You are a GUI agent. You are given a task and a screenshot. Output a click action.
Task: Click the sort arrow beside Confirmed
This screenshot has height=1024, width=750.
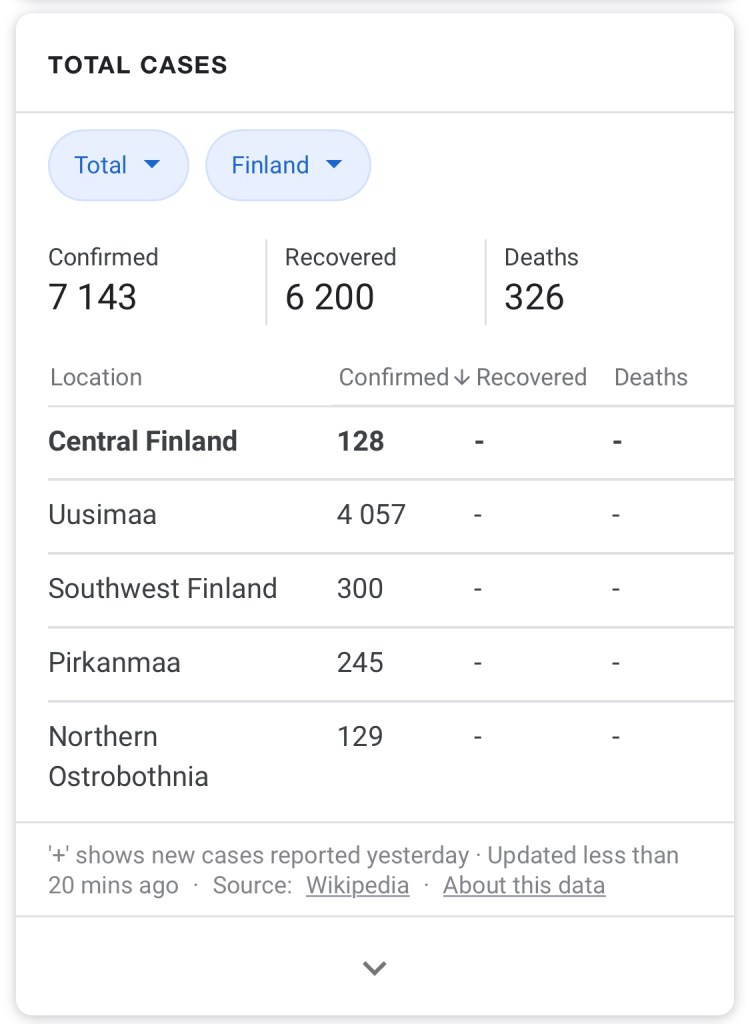(461, 378)
